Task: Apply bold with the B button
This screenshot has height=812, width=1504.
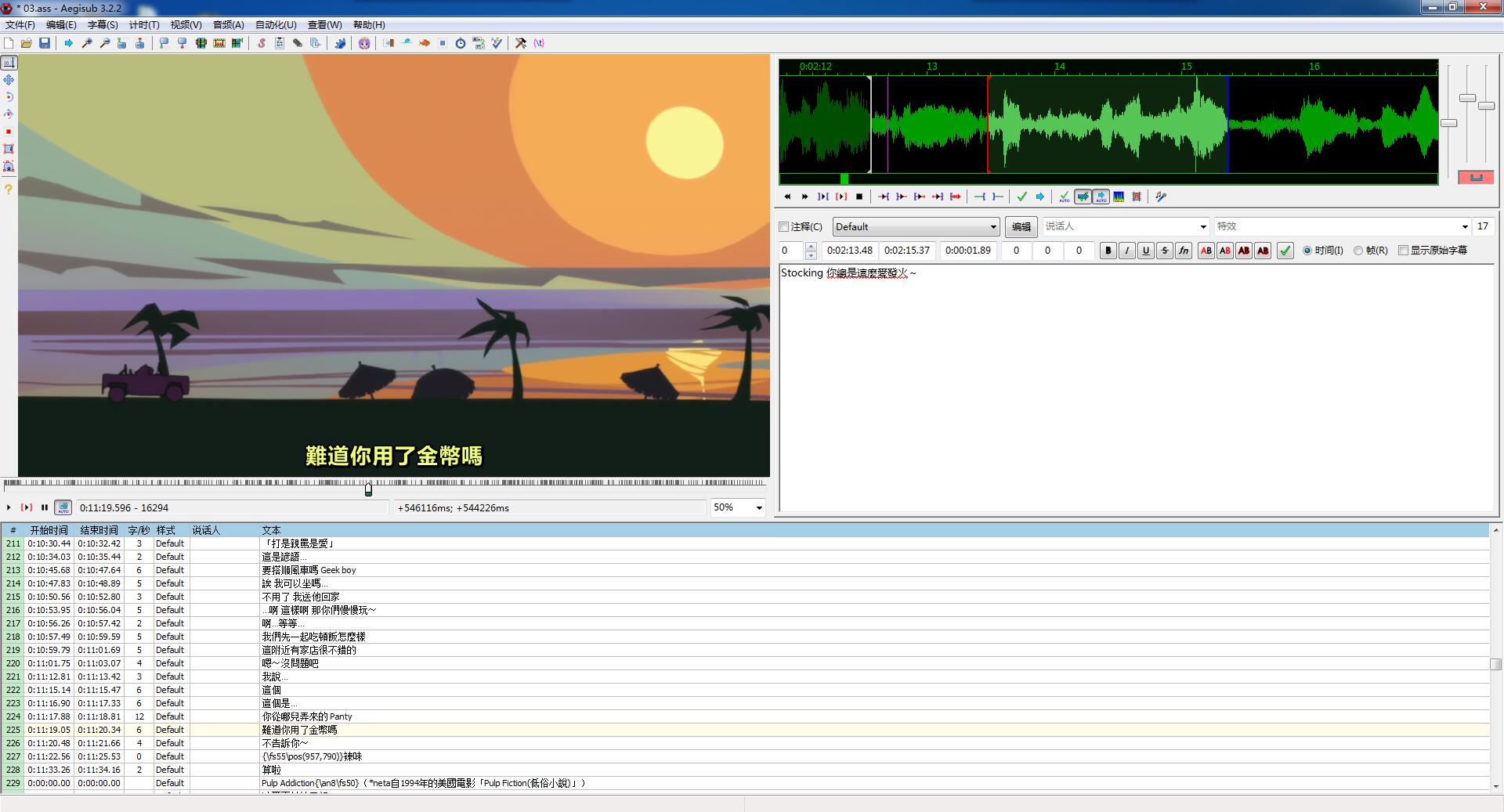Action: pyautogui.click(x=1108, y=251)
